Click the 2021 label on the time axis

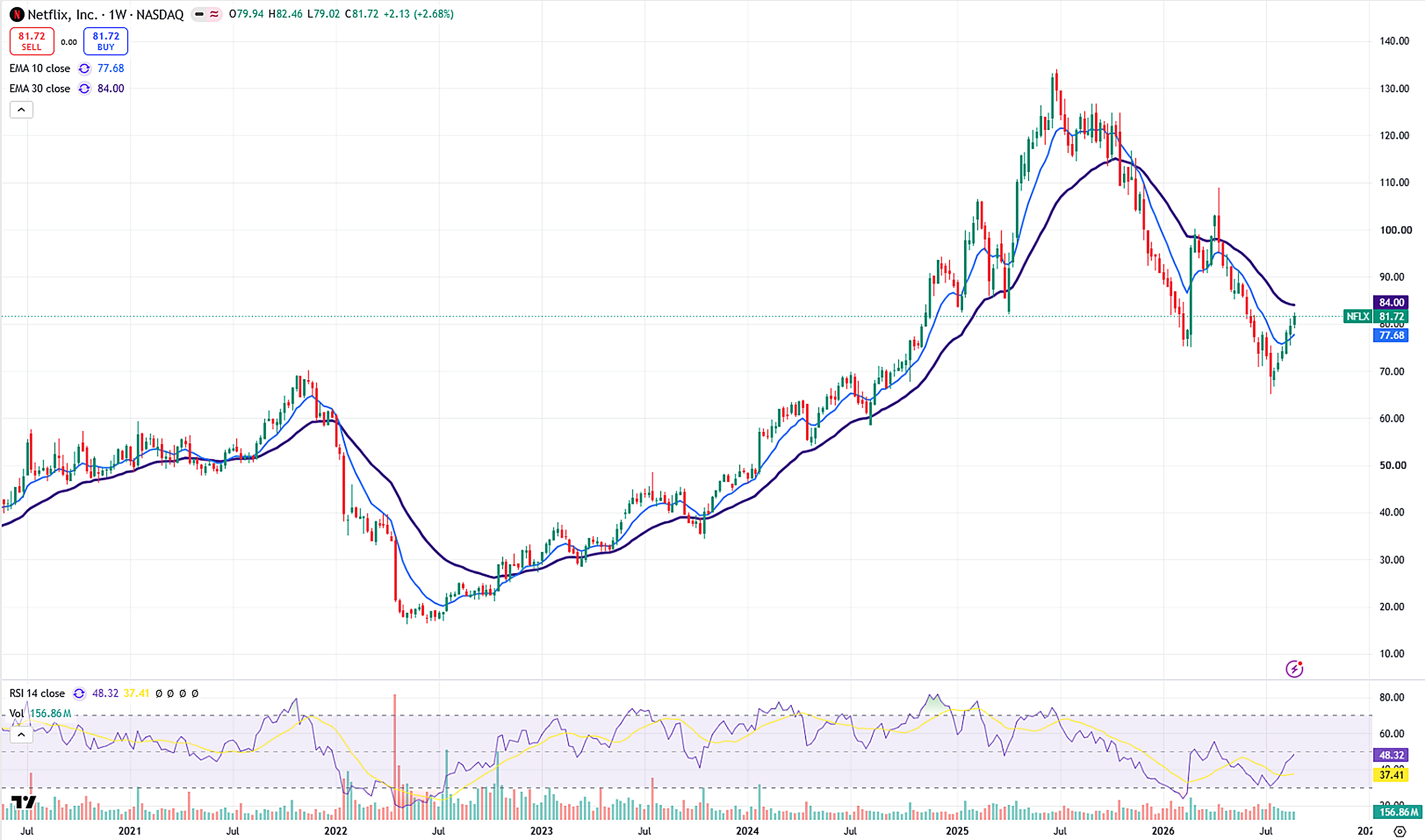coord(130,831)
